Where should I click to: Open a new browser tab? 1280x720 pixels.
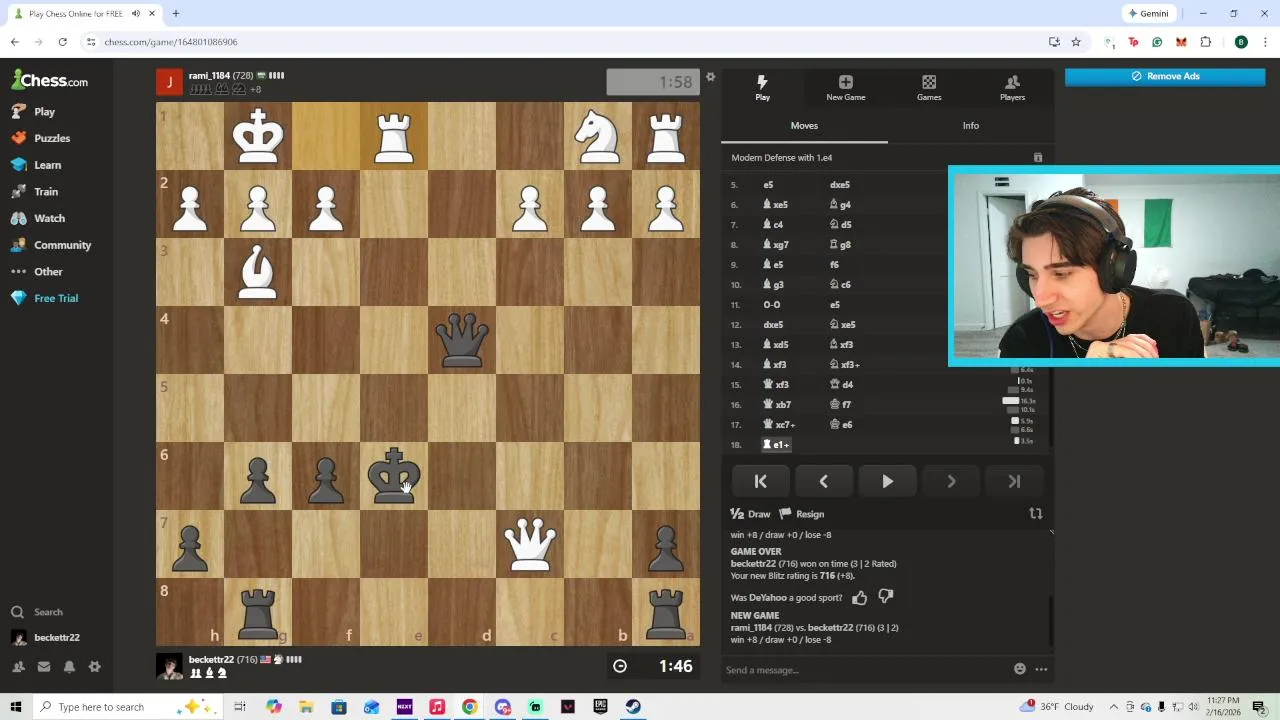click(175, 14)
